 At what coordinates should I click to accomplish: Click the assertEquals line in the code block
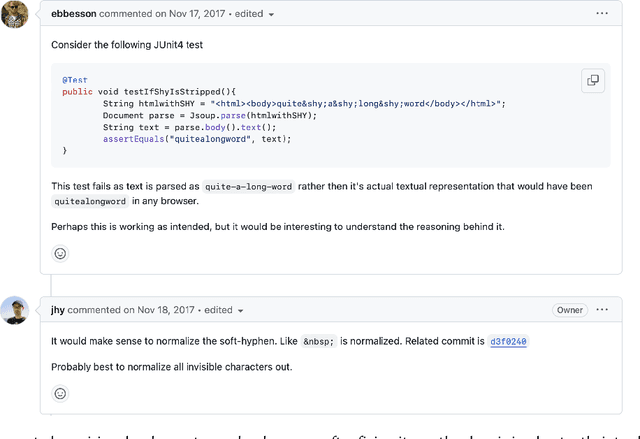click(x=196, y=139)
